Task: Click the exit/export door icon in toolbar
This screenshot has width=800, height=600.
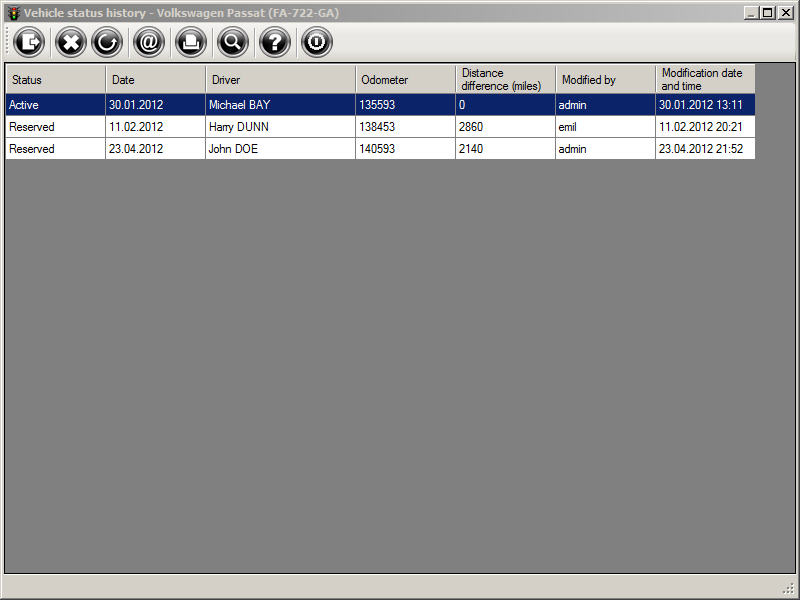Action: (30, 42)
